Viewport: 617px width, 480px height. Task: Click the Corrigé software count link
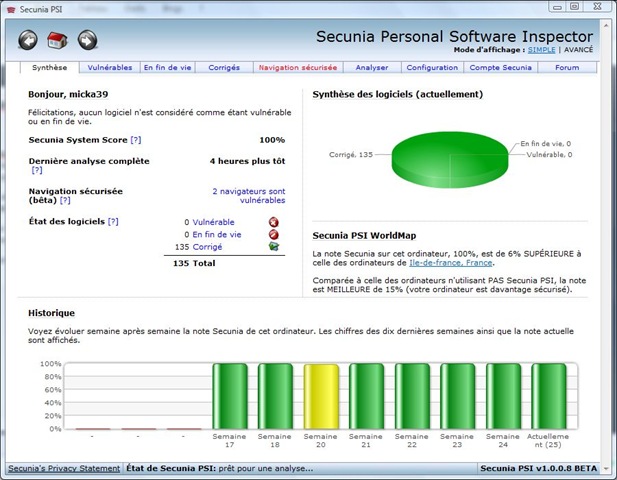click(x=207, y=247)
